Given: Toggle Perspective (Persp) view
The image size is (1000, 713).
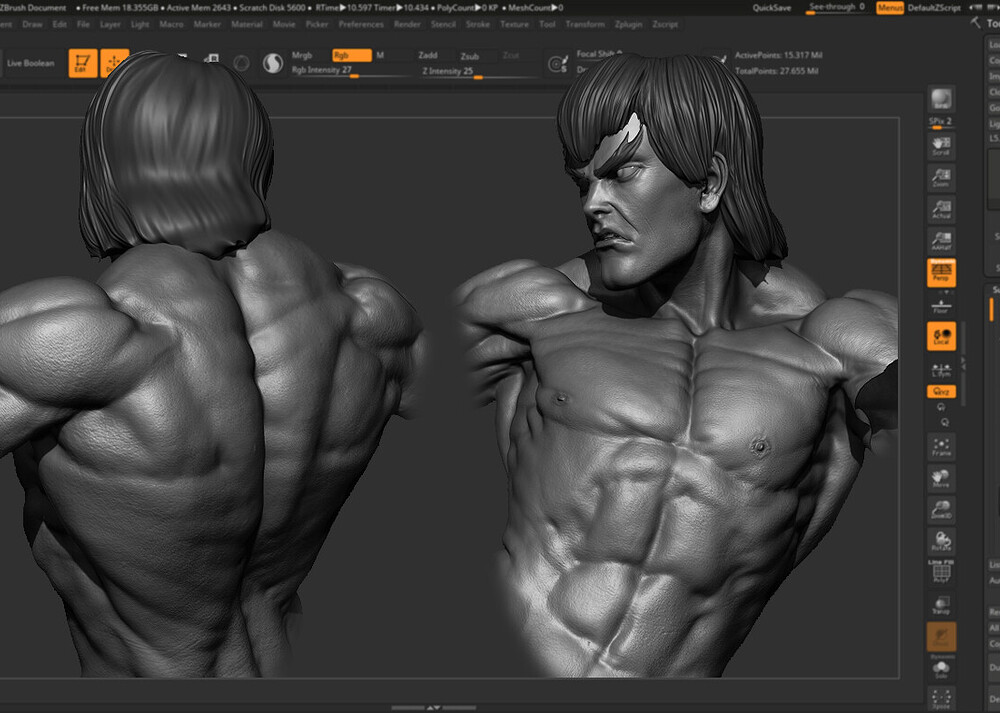Looking at the screenshot, I should click(941, 272).
